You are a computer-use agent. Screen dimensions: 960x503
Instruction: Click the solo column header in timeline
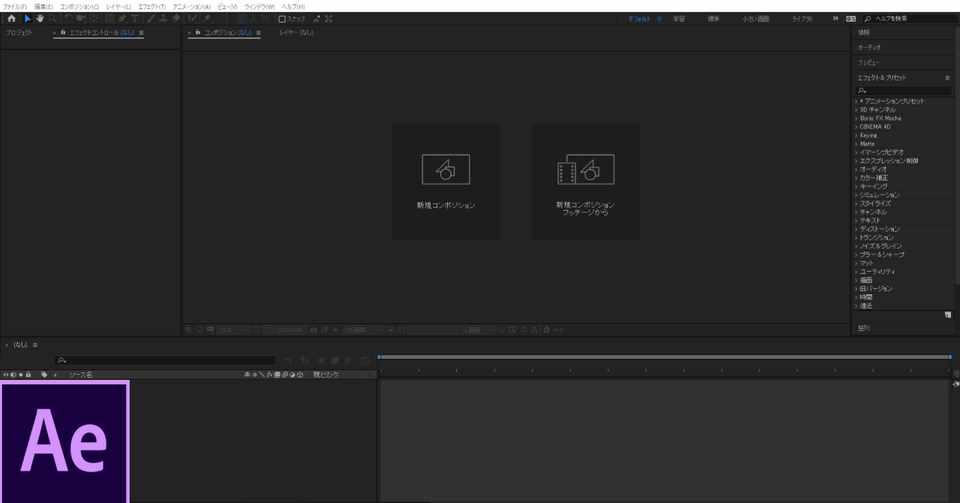coord(21,374)
